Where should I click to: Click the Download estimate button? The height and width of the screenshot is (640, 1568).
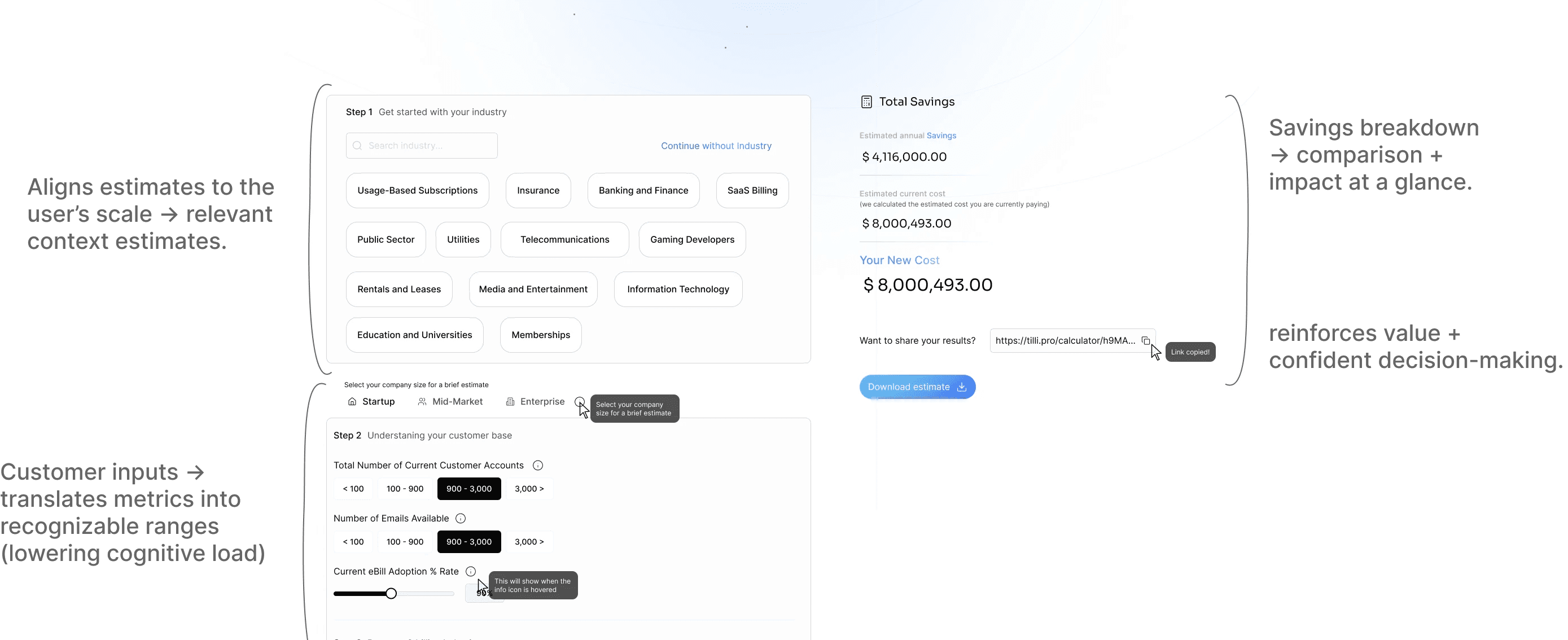tap(917, 387)
